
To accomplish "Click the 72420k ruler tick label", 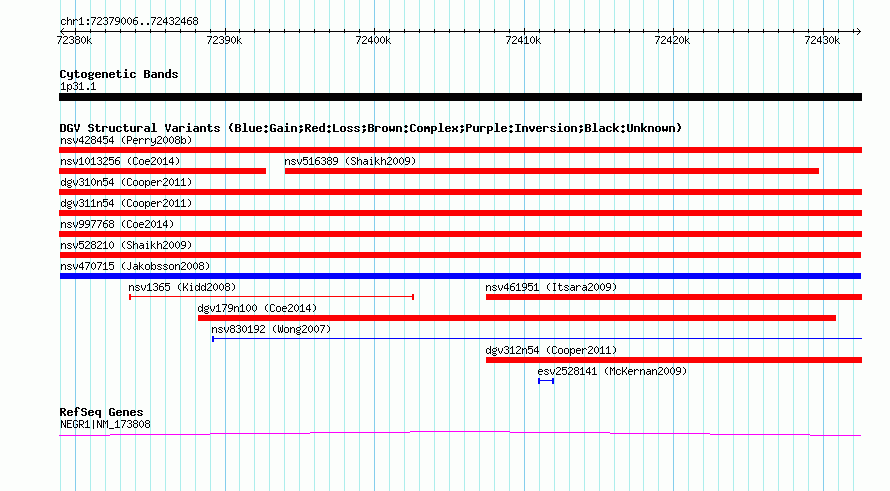I will pos(673,40).
